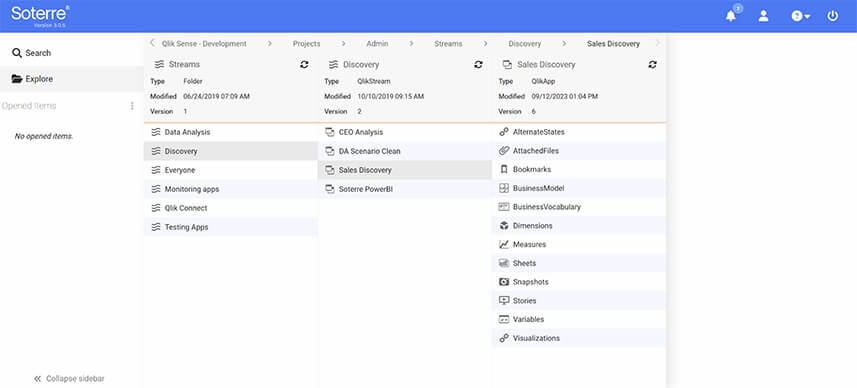Click the Dimensions cube icon

(x=504, y=226)
